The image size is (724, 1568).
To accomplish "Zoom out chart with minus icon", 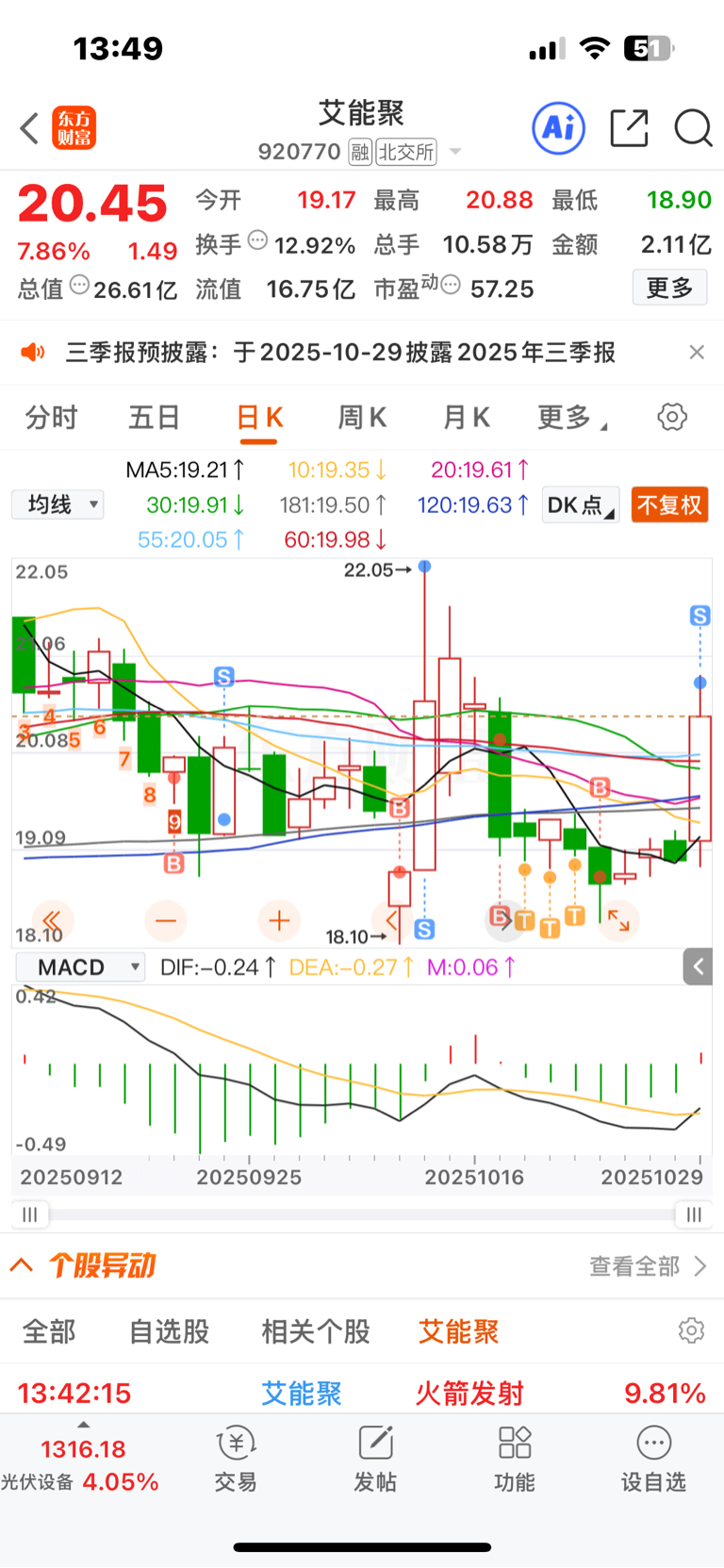I will tap(166, 920).
